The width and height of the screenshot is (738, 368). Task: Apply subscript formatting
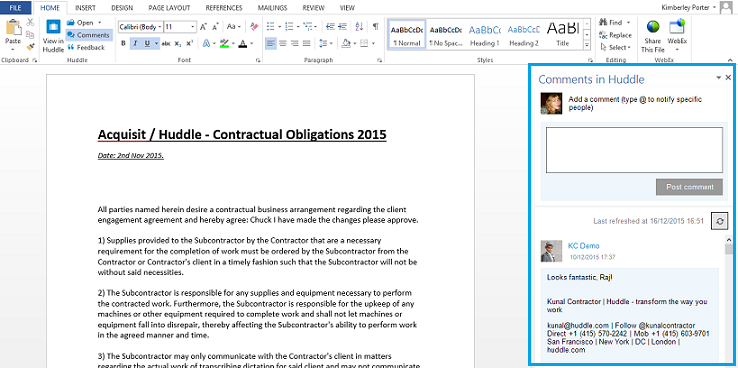pos(177,43)
